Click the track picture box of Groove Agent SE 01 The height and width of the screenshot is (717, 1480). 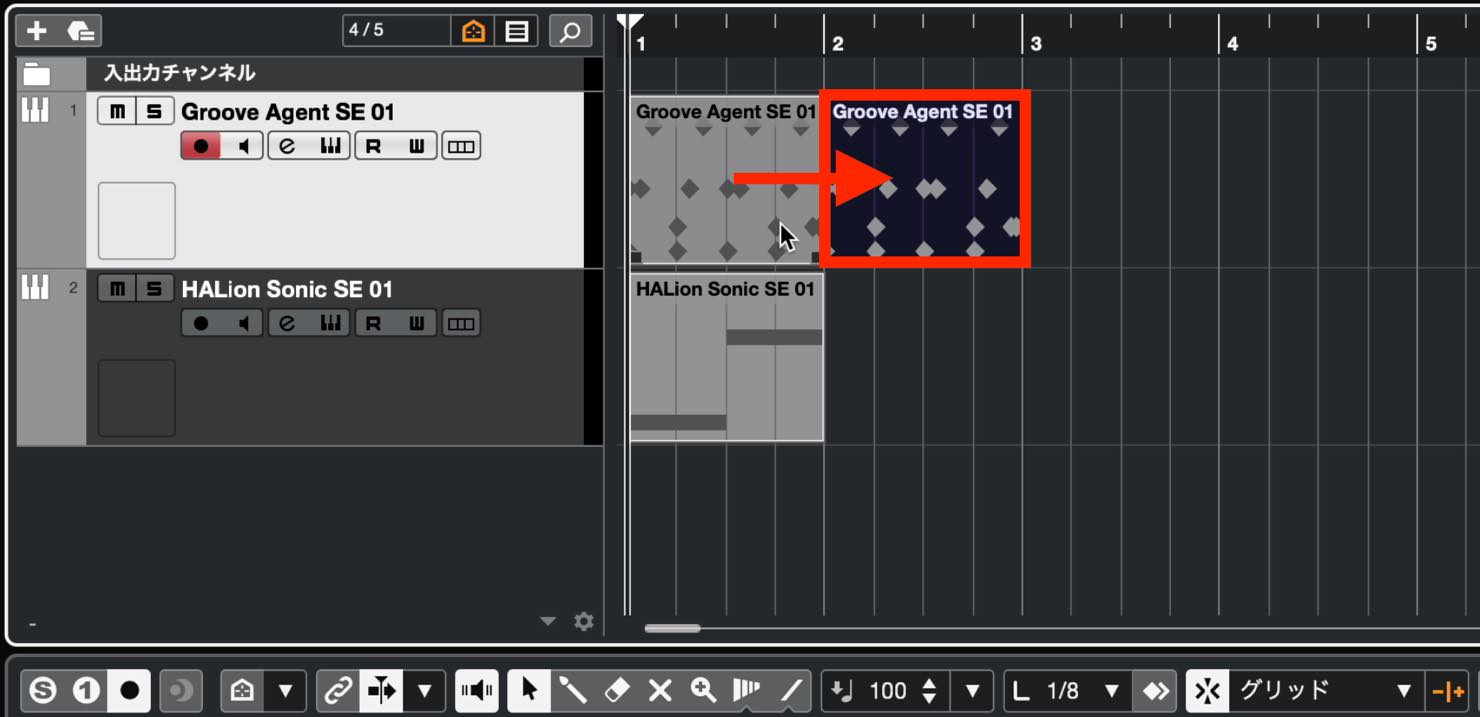click(137, 221)
